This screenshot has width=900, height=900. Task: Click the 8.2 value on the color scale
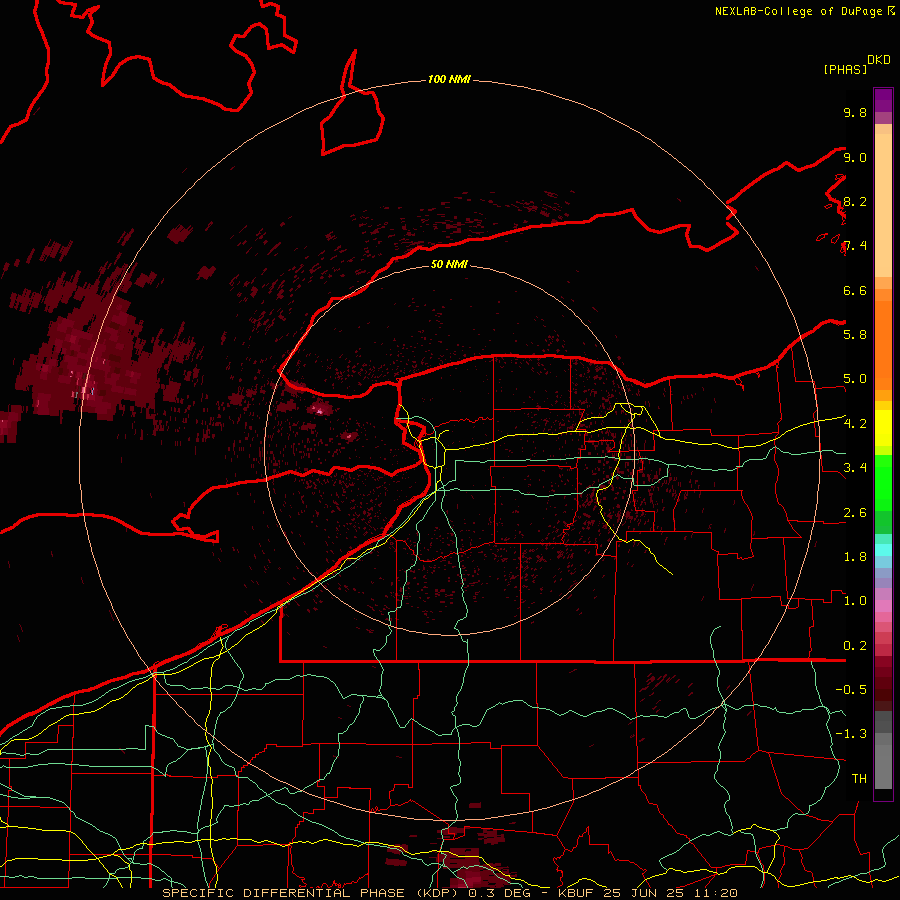click(x=855, y=201)
